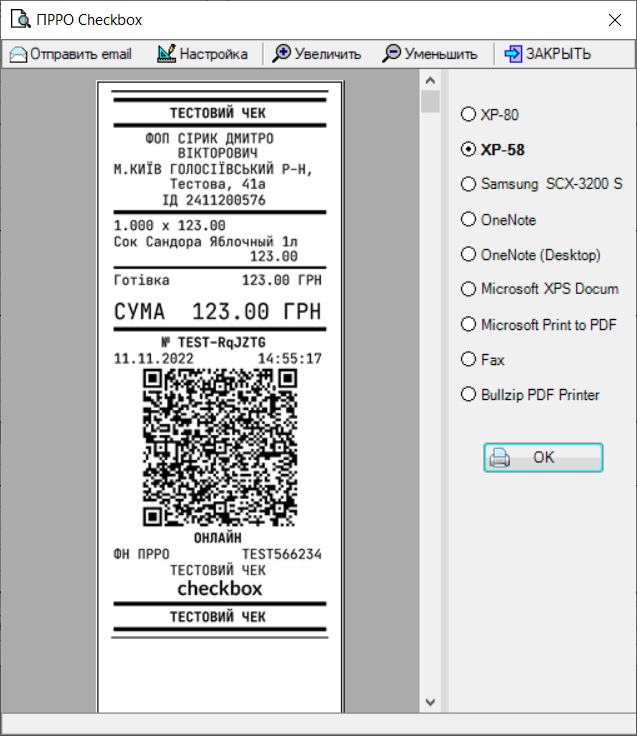Click the envelope icon for sending email
Screen dimensions: 637x736
pyautogui.click(x=18, y=54)
